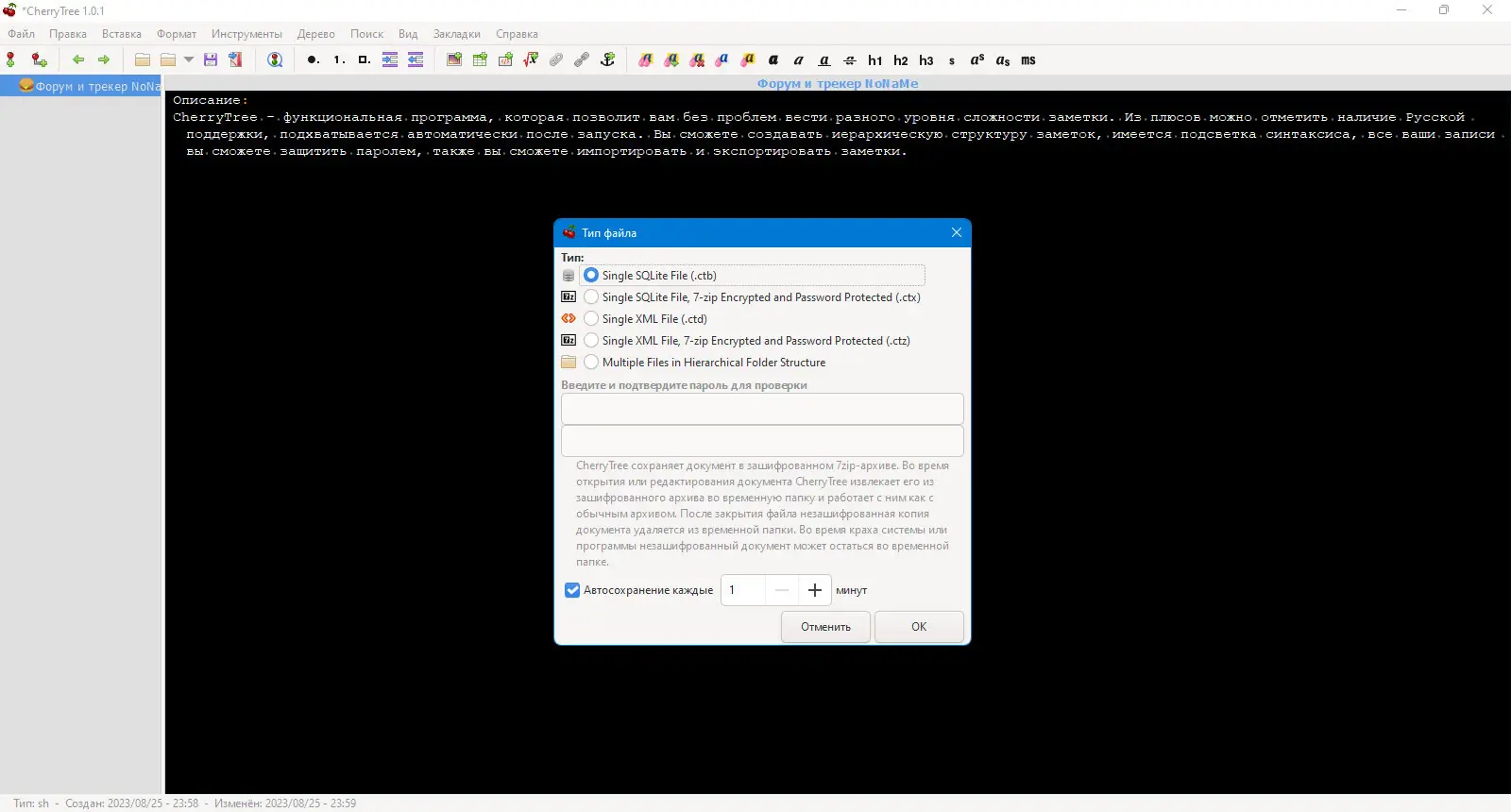Apply heading 2 style

901,59
